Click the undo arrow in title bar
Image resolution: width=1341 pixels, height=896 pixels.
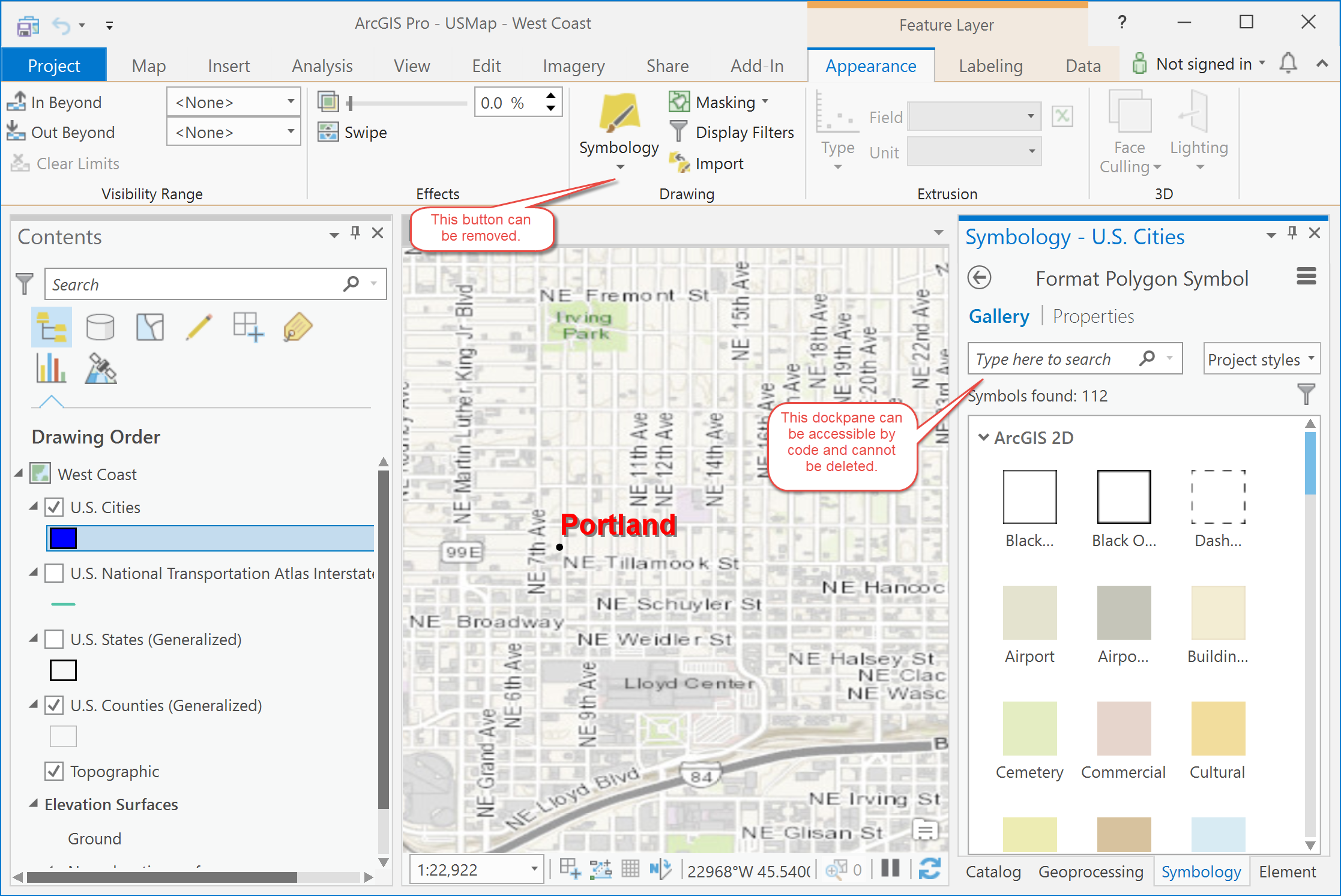(62, 25)
